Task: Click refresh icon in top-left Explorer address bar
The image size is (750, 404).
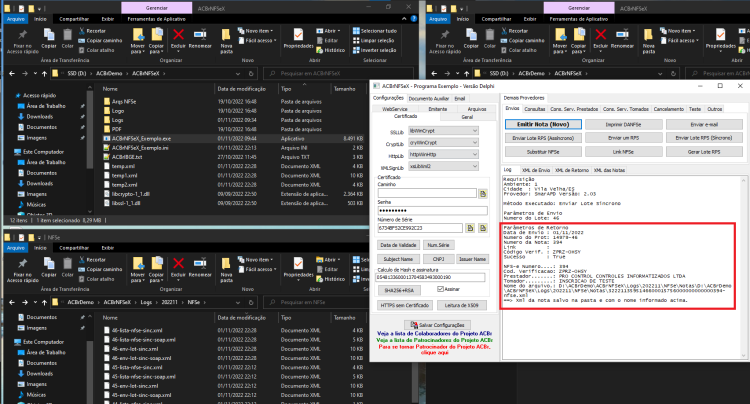Action: [251, 74]
